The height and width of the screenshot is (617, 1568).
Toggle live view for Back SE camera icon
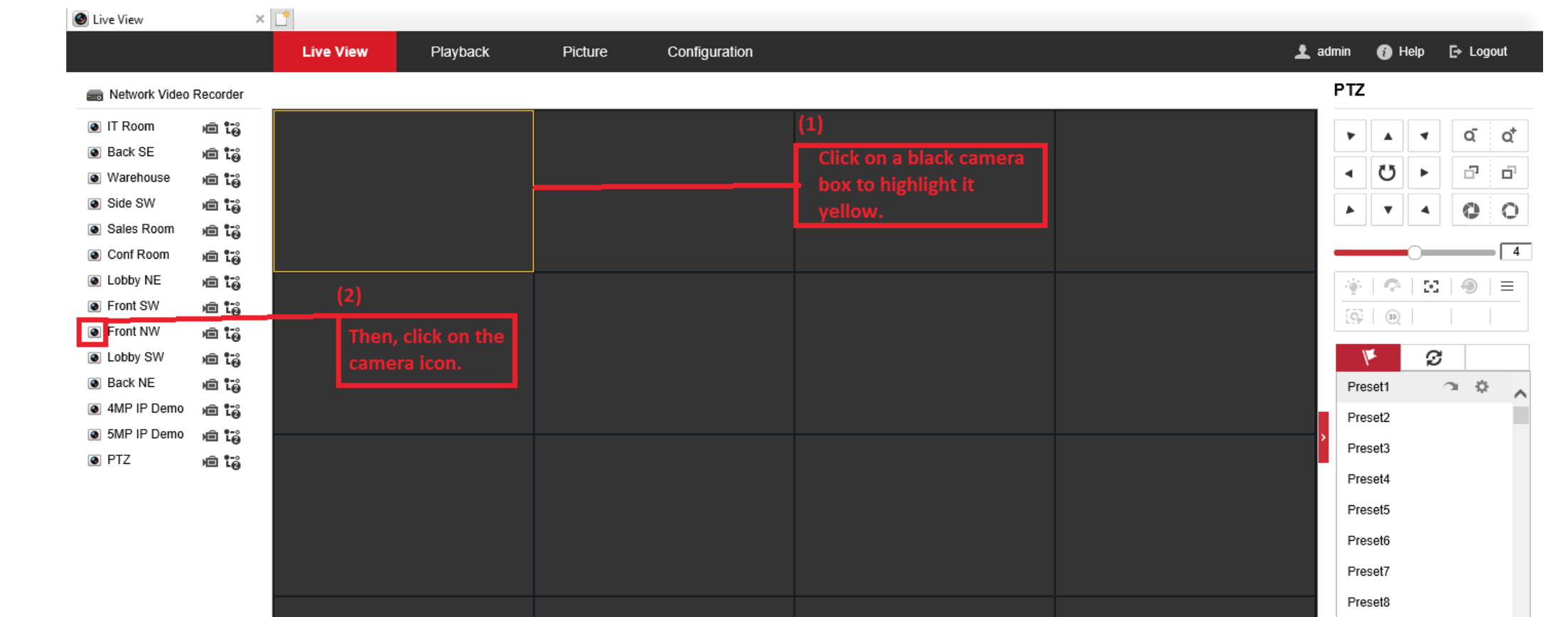click(94, 152)
